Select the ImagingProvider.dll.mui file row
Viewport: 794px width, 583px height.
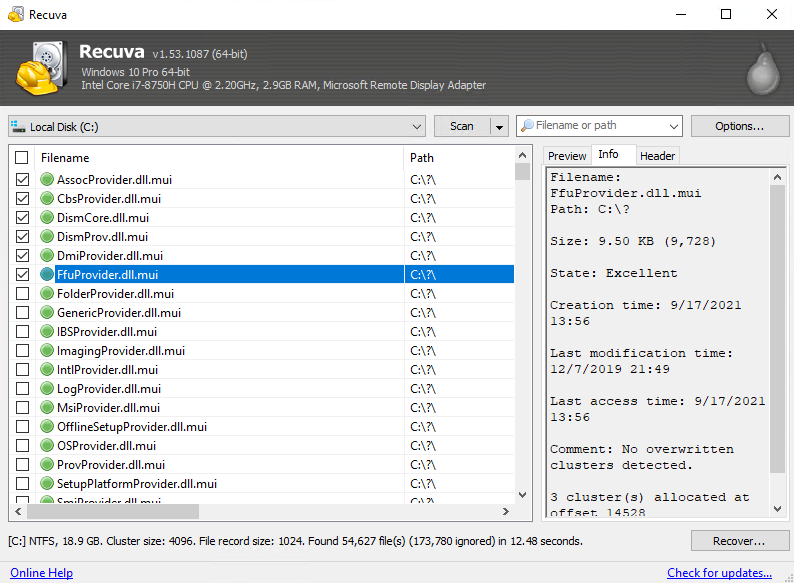[x=262, y=351]
